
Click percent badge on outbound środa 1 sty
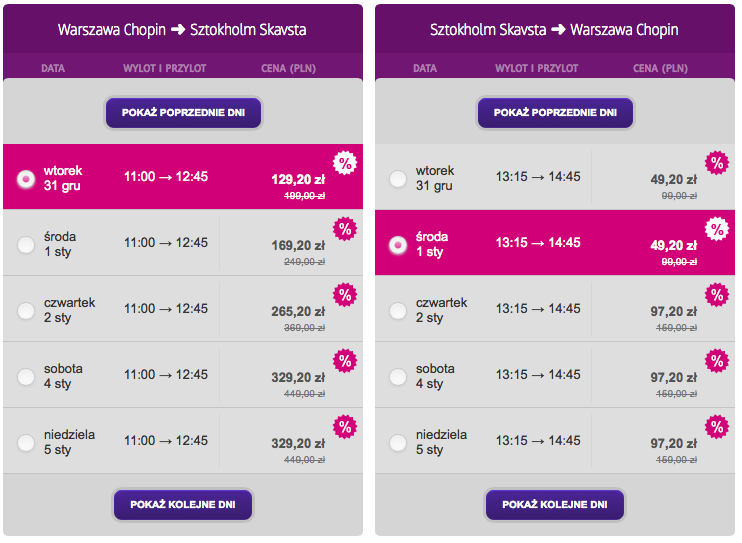[345, 229]
